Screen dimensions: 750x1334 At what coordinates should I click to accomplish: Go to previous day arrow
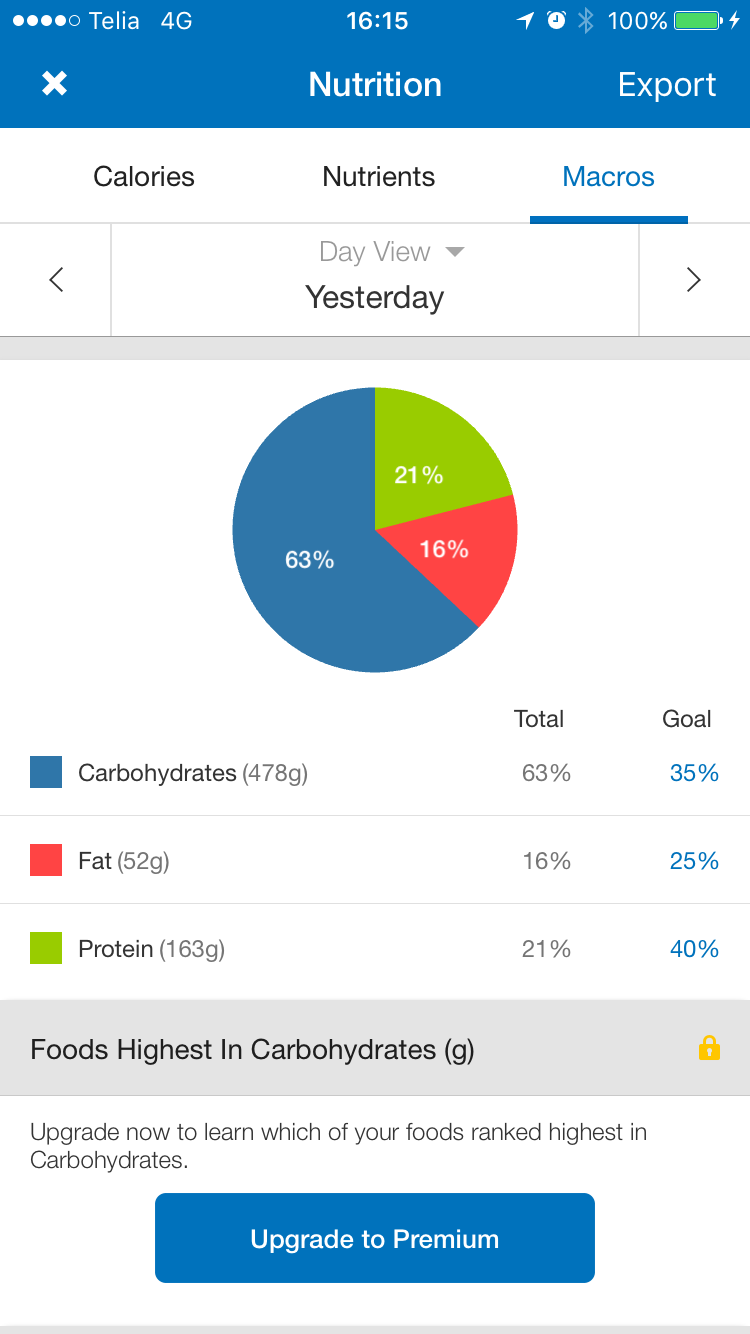[56, 280]
